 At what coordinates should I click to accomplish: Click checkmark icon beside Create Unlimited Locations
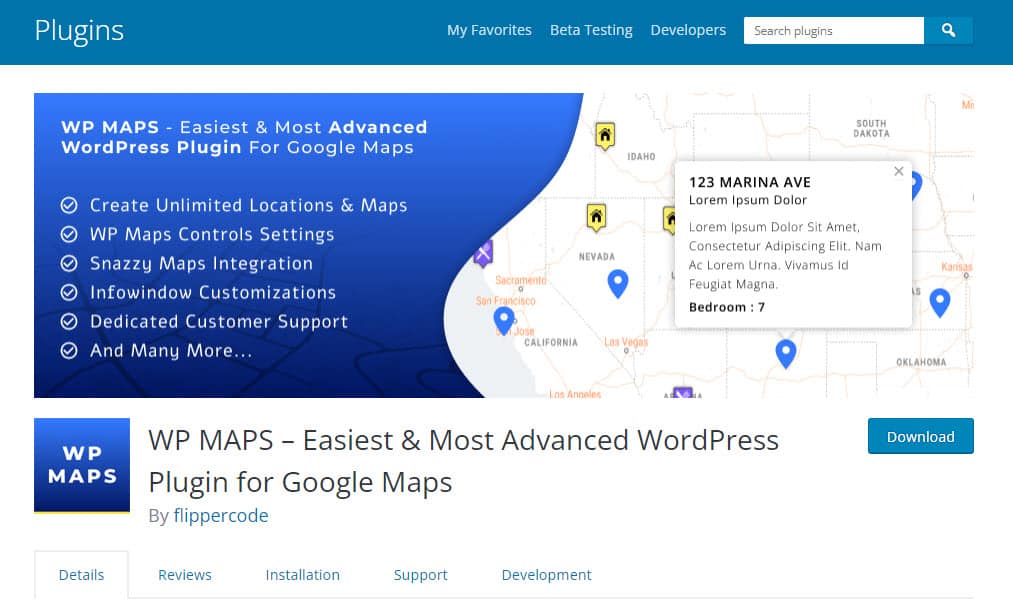pos(69,206)
